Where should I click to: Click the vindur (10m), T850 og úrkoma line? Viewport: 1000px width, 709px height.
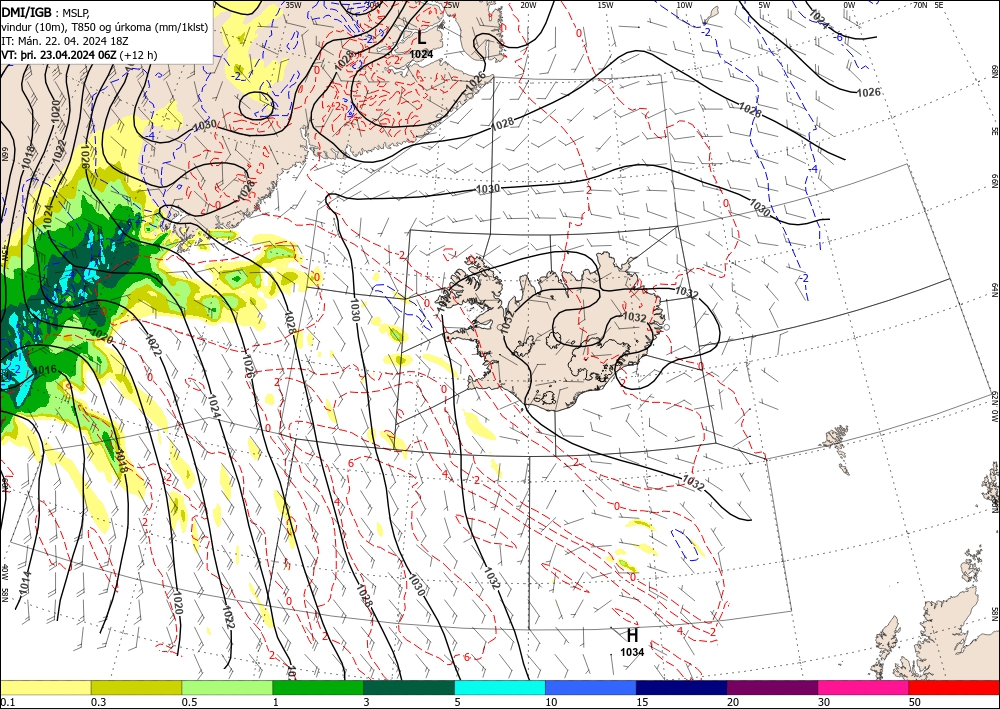pos(104,26)
